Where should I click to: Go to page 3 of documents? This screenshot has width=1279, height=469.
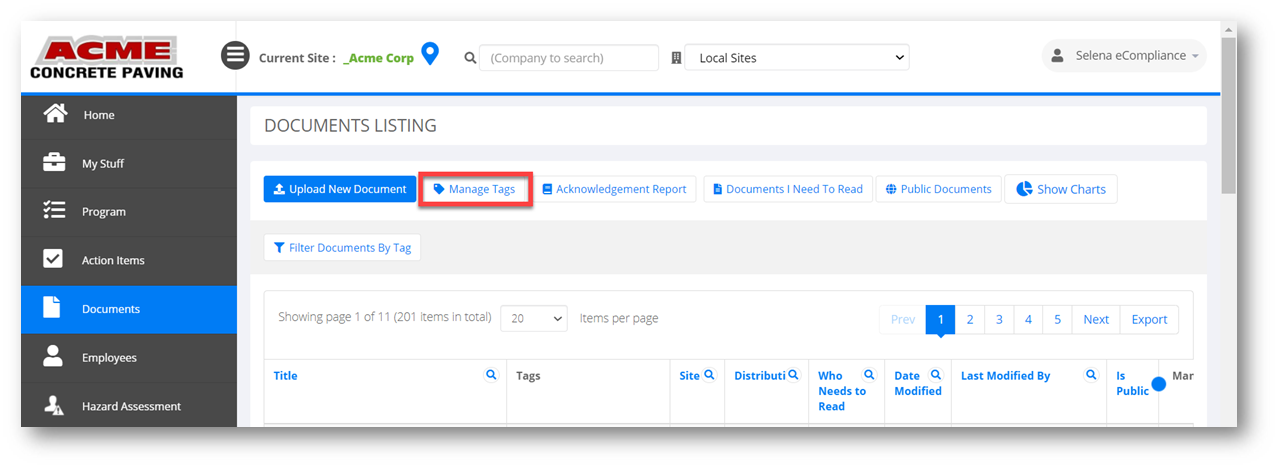999,319
